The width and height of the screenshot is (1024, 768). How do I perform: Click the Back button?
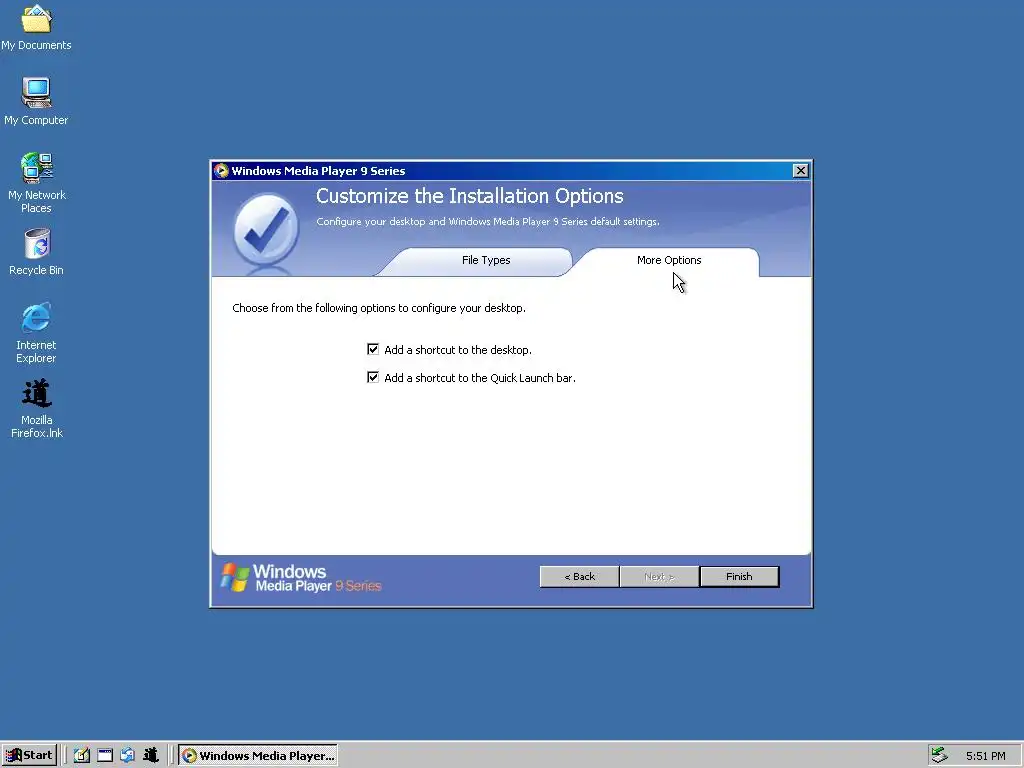(579, 577)
